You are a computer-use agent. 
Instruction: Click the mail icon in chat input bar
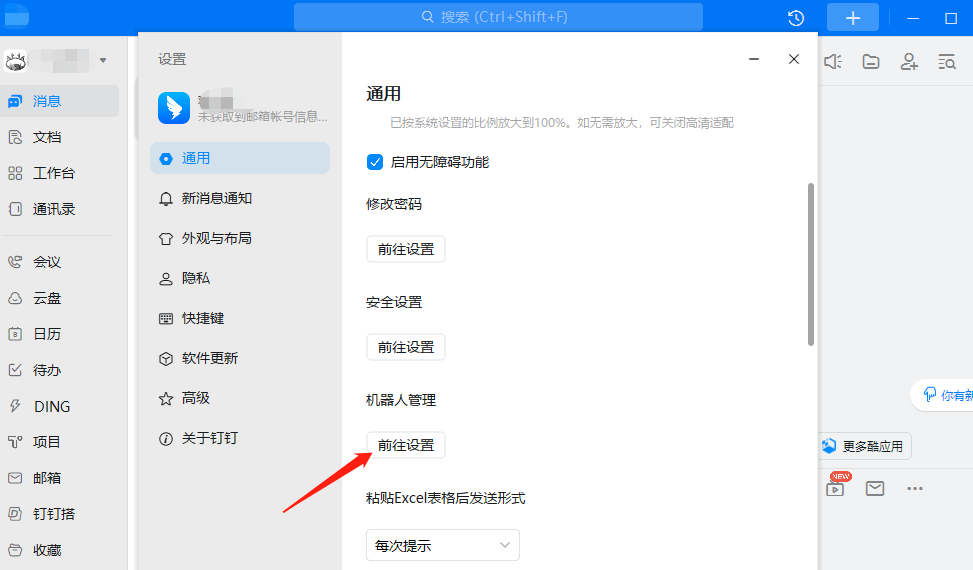click(x=875, y=489)
